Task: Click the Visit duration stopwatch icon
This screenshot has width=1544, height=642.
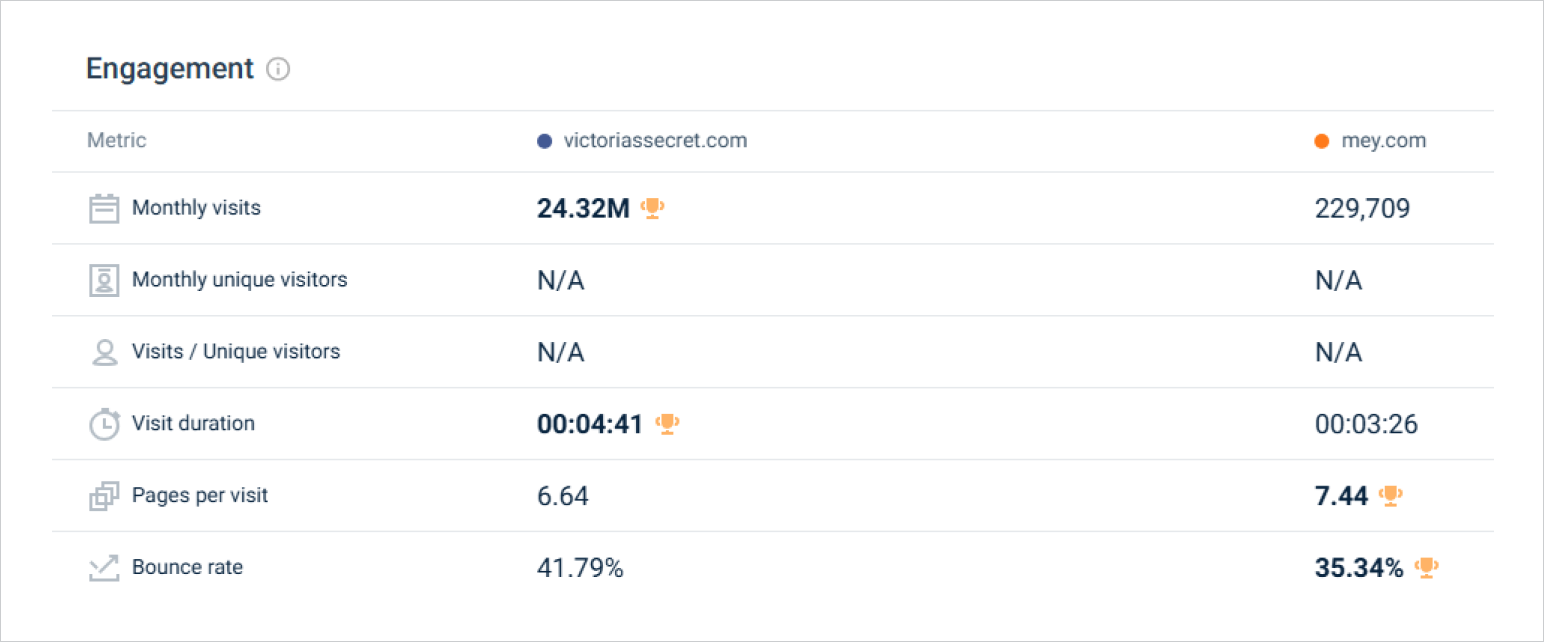Action: (x=104, y=424)
